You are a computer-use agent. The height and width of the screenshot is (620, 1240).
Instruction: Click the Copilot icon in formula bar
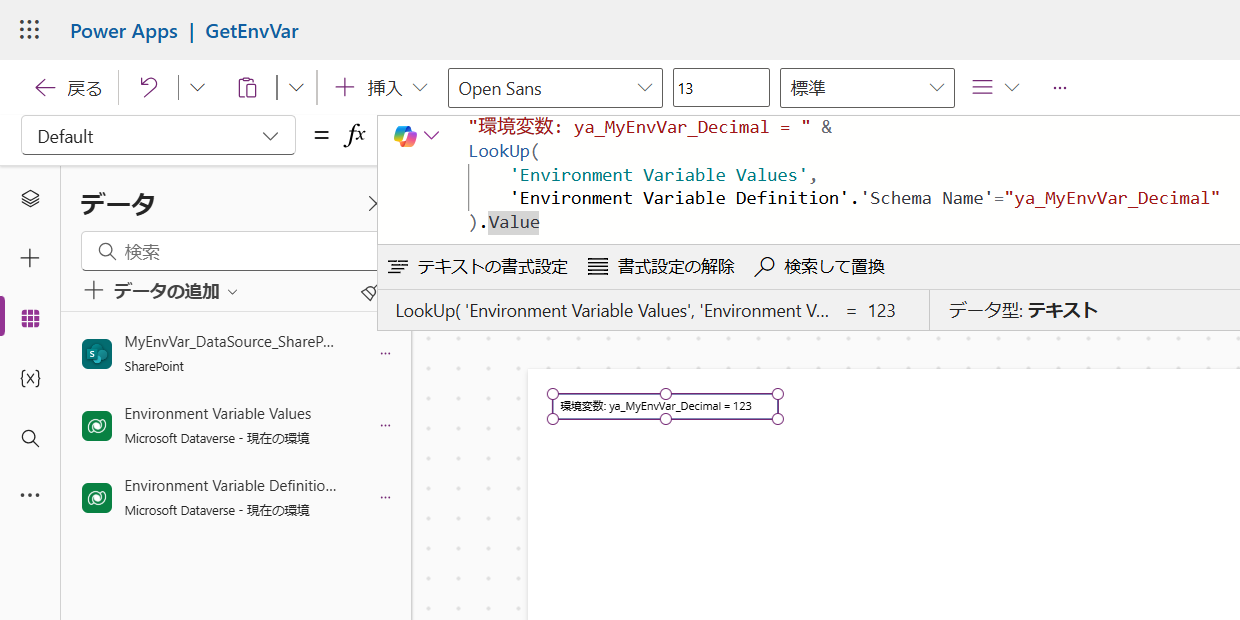[405, 136]
